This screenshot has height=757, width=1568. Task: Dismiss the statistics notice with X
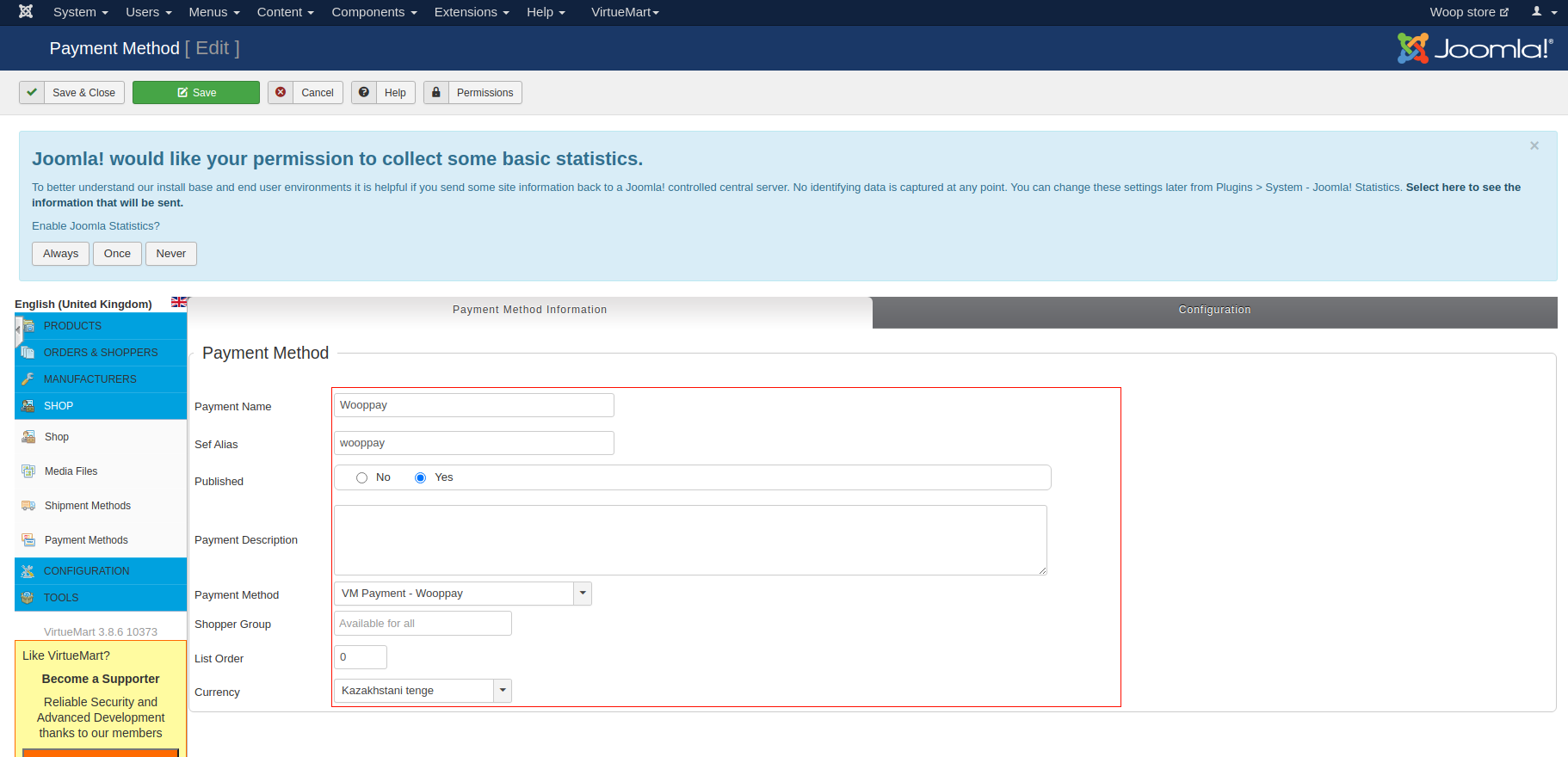1534,146
